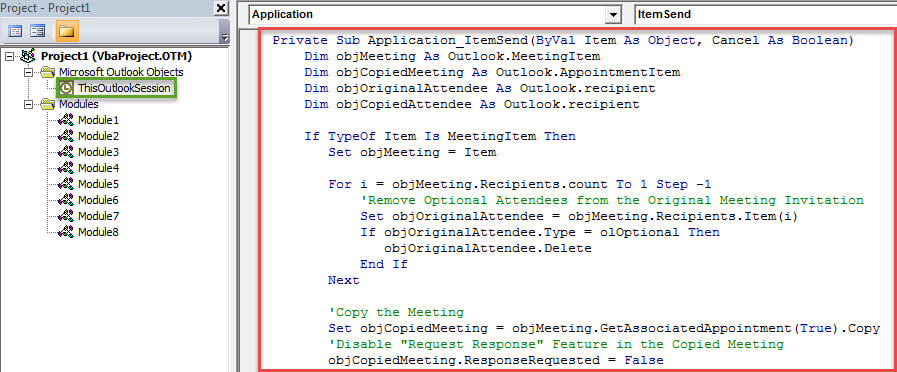Open the Project toolbar overflow arrow
Image resolution: width=897 pixels, height=372 pixels.
225,38
